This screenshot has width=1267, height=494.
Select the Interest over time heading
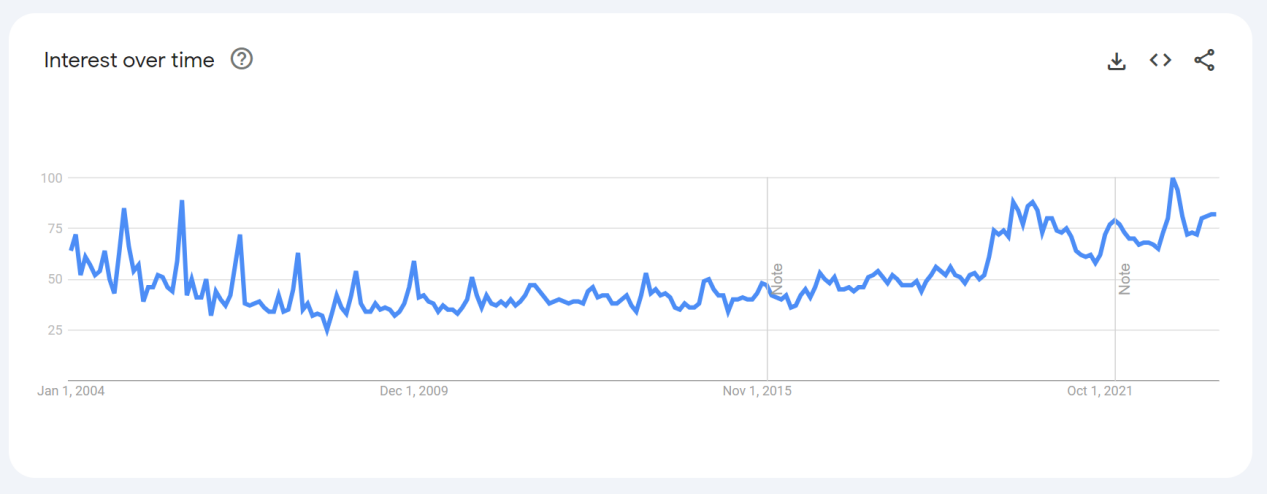point(129,60)
